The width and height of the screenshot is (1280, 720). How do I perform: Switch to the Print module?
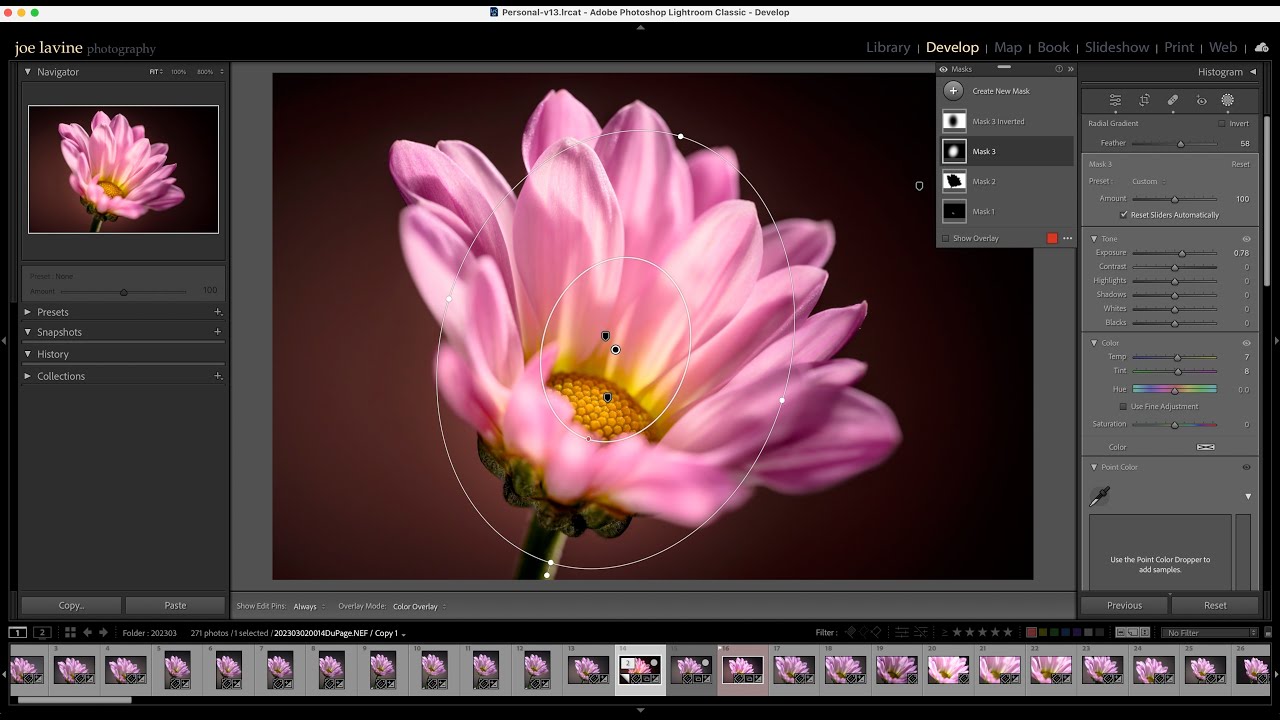pyautogui.click(x=1179, y=47)
